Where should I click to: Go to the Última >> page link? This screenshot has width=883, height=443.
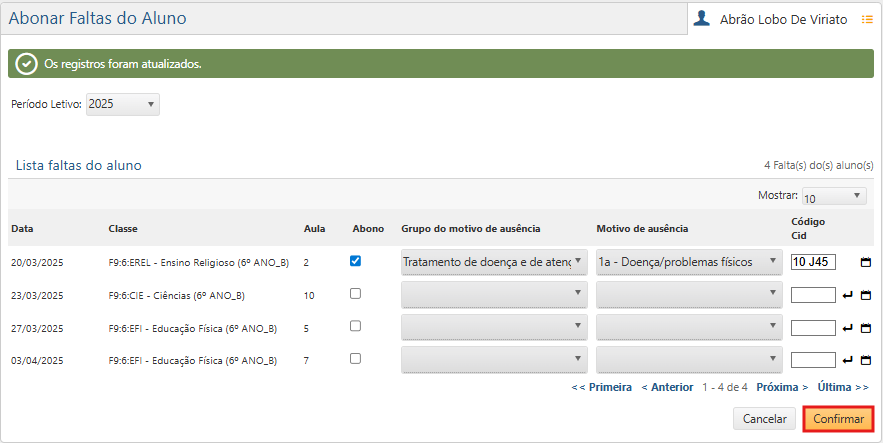pyautogui.click(x=843, y=387)
